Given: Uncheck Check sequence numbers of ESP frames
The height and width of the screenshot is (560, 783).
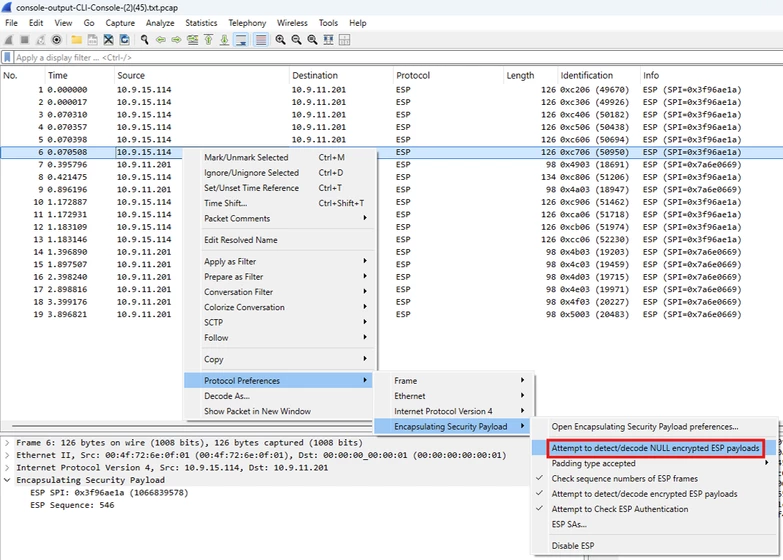Looking at the screenshot, I should 624,479.
